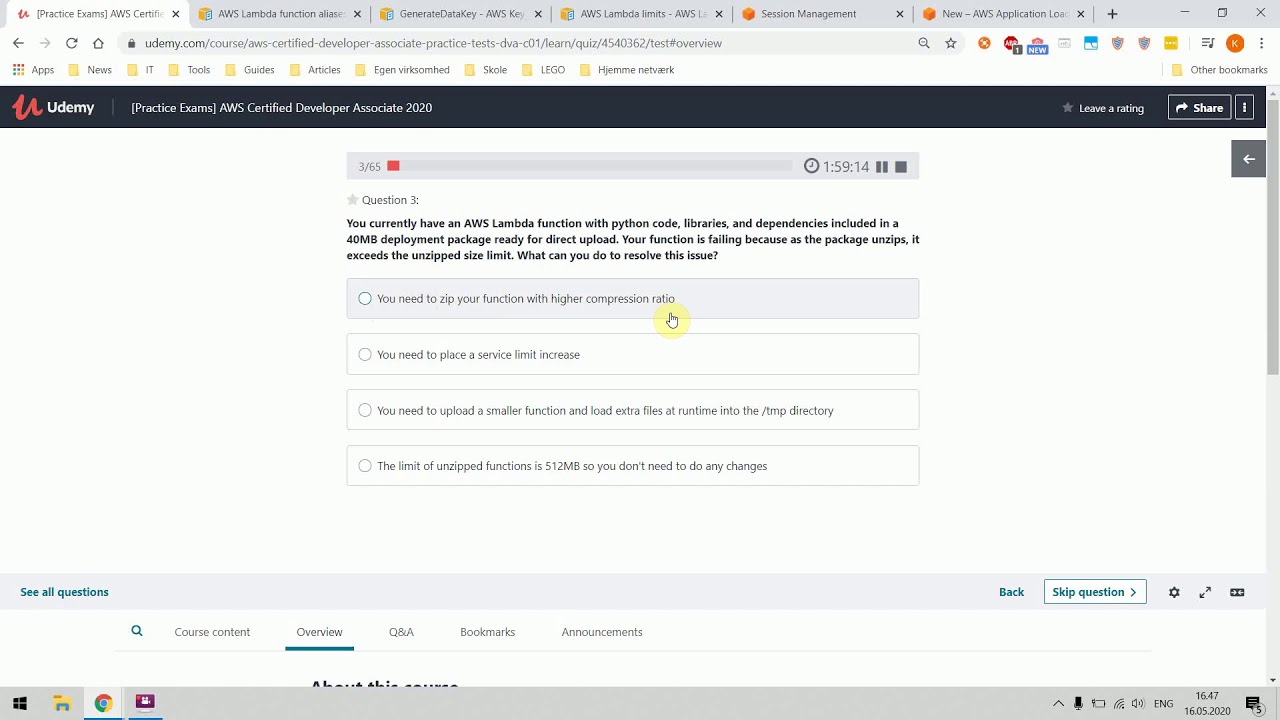Click page vertical scrollbar

click(x=1273, y=237)
